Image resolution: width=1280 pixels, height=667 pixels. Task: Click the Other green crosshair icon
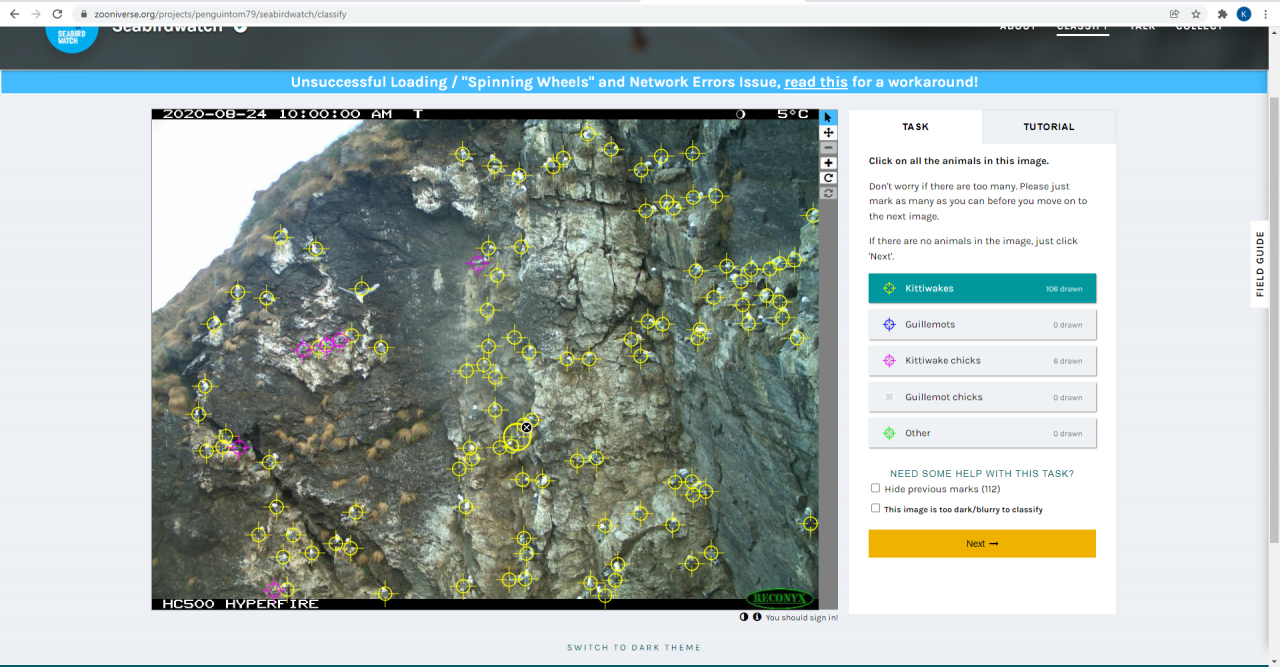(x=889, y=433)
